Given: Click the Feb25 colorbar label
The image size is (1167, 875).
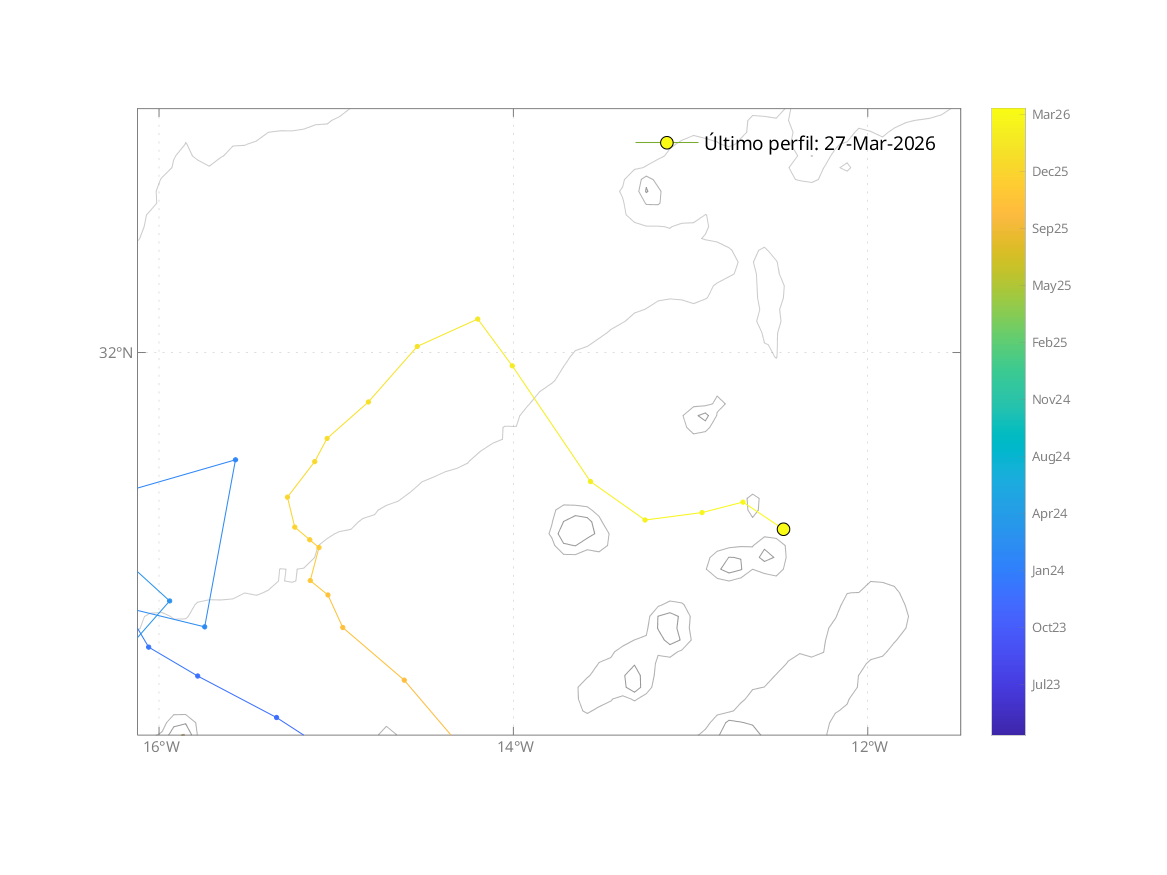Looking at the screenshot, I should point(1050,343).
